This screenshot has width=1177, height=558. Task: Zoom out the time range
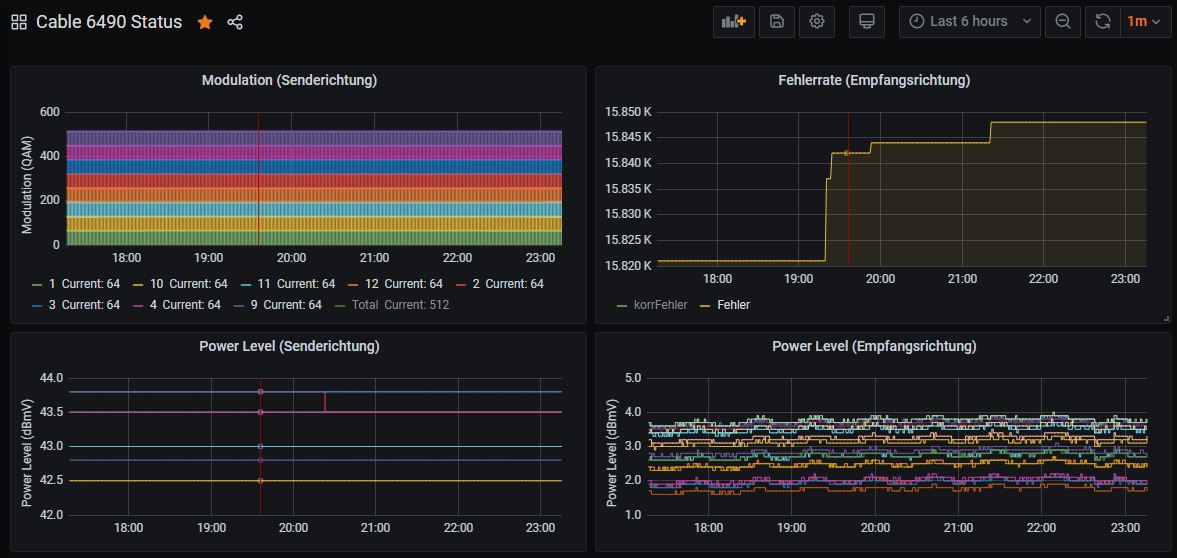coord(1063,21)
